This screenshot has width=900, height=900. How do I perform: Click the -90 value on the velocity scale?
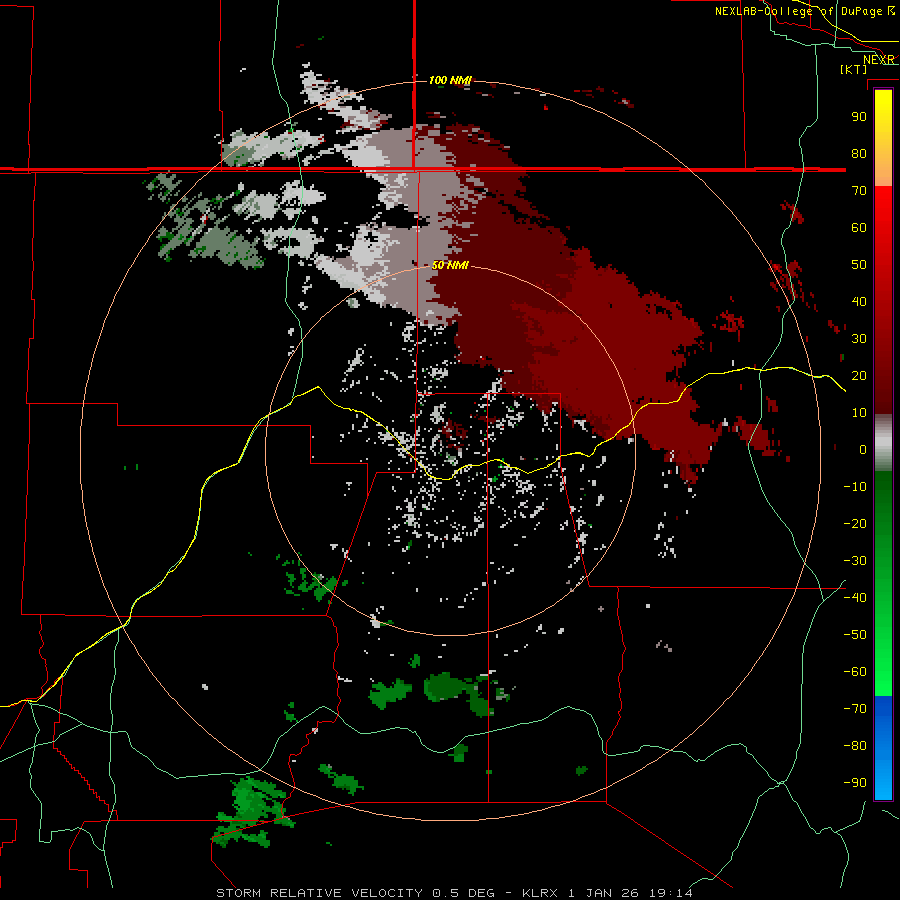coord(855,783)
